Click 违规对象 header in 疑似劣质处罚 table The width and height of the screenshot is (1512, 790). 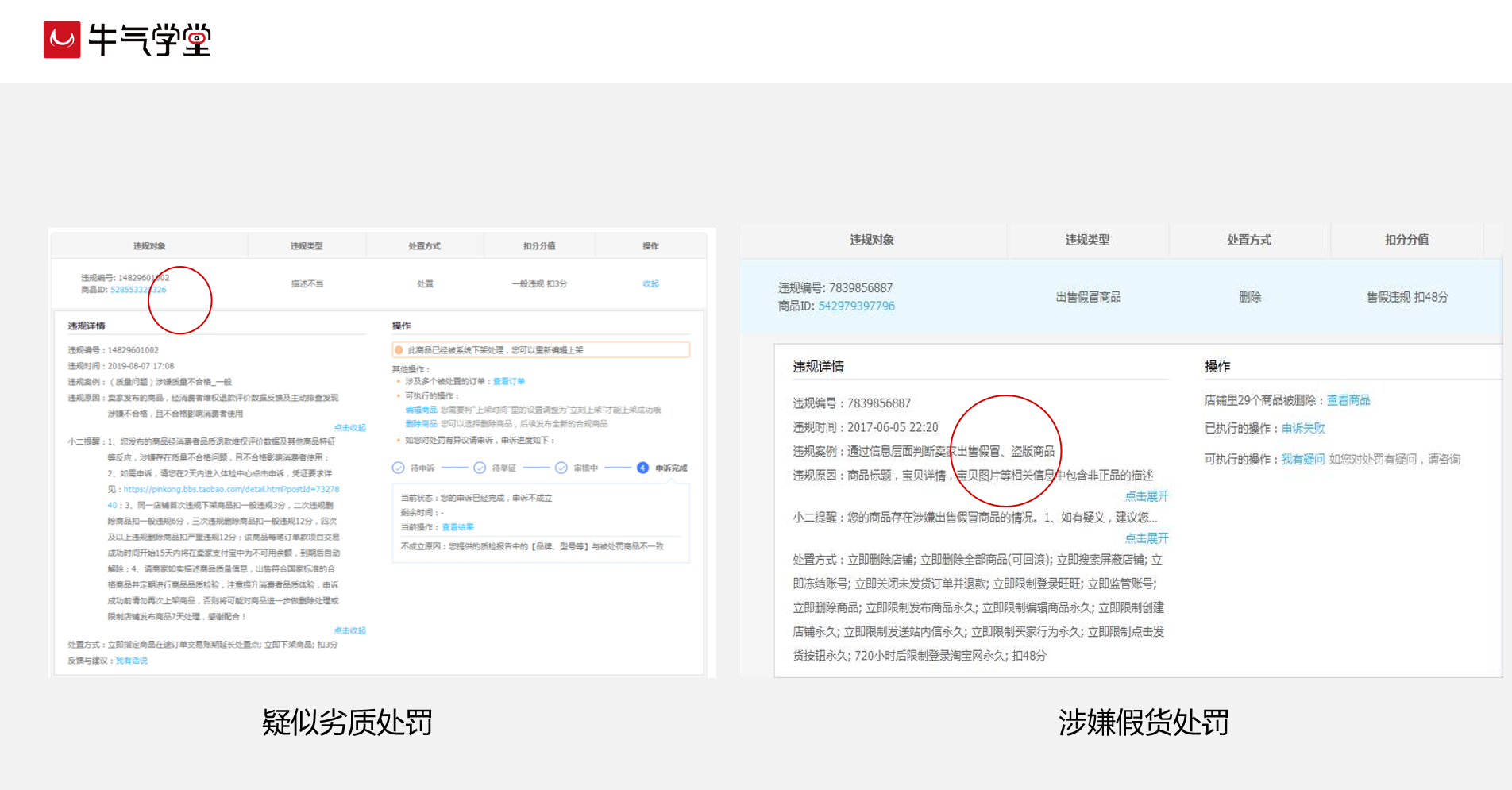coord(149,246)
